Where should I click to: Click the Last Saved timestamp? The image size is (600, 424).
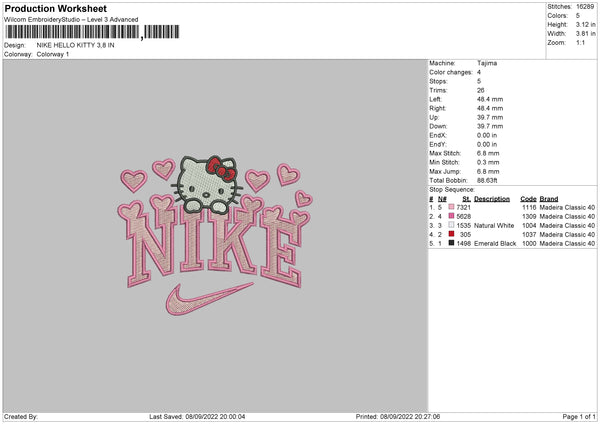pyautogui.click(x=197, y=417)
